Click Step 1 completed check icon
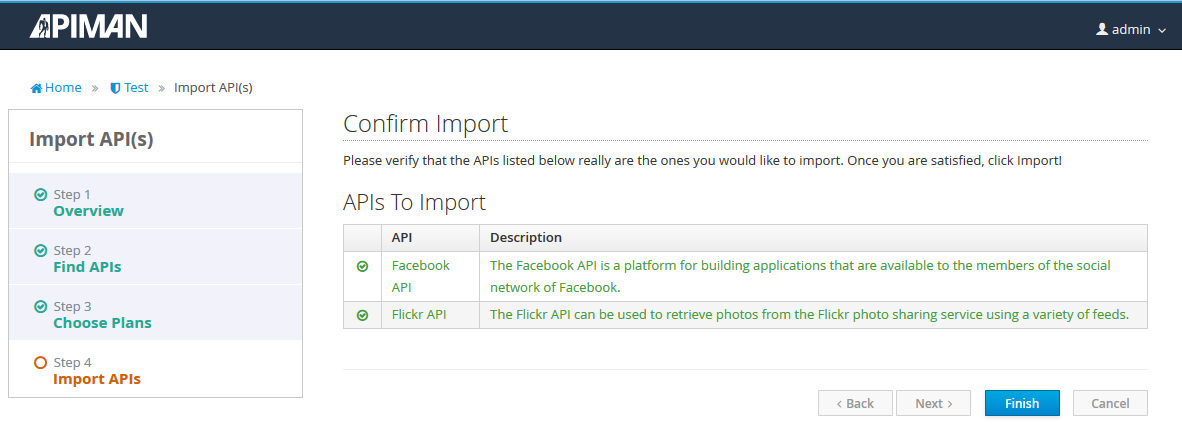 tap(41, 194)
